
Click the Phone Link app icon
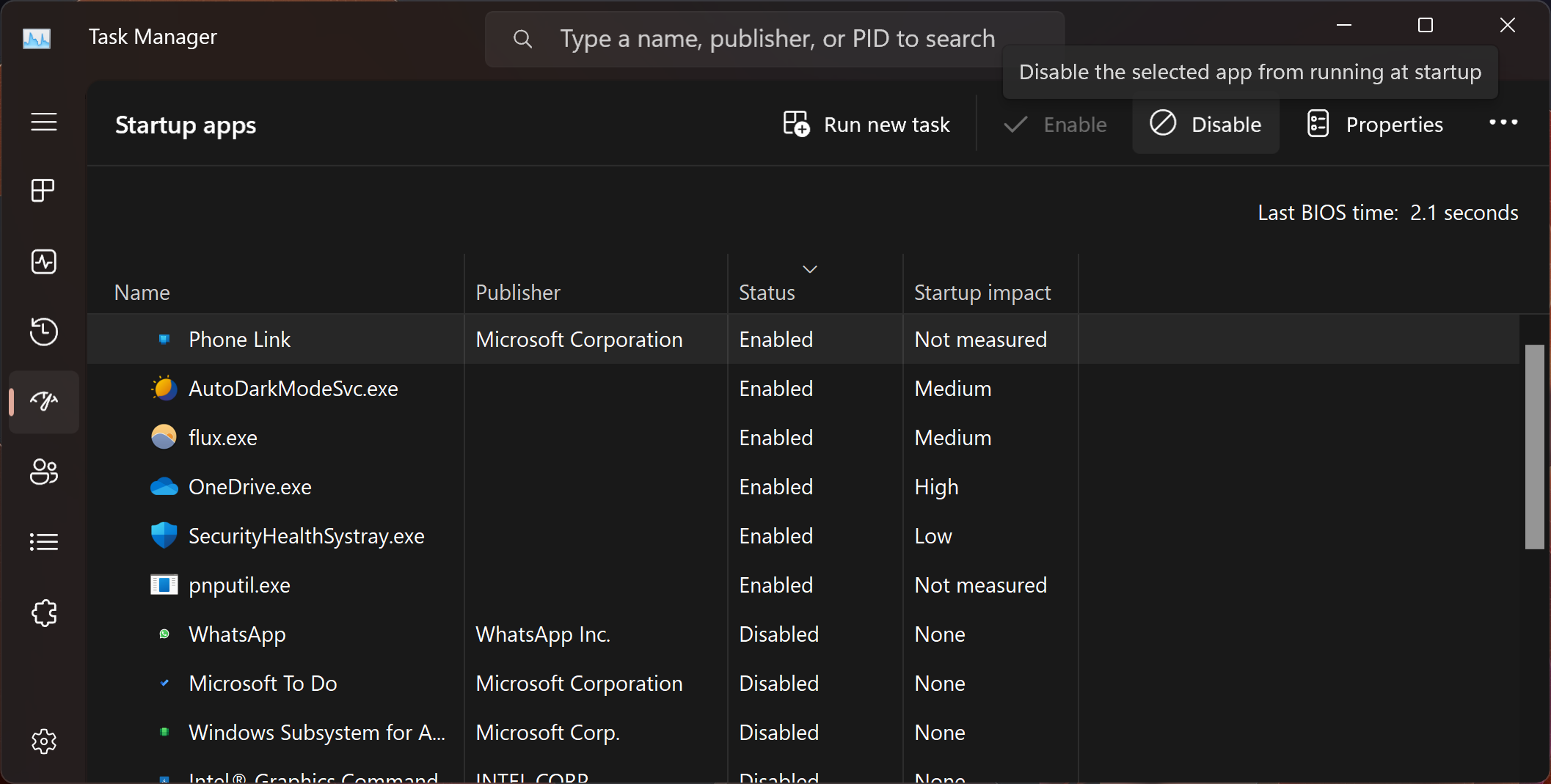click(x=164, y=339)
